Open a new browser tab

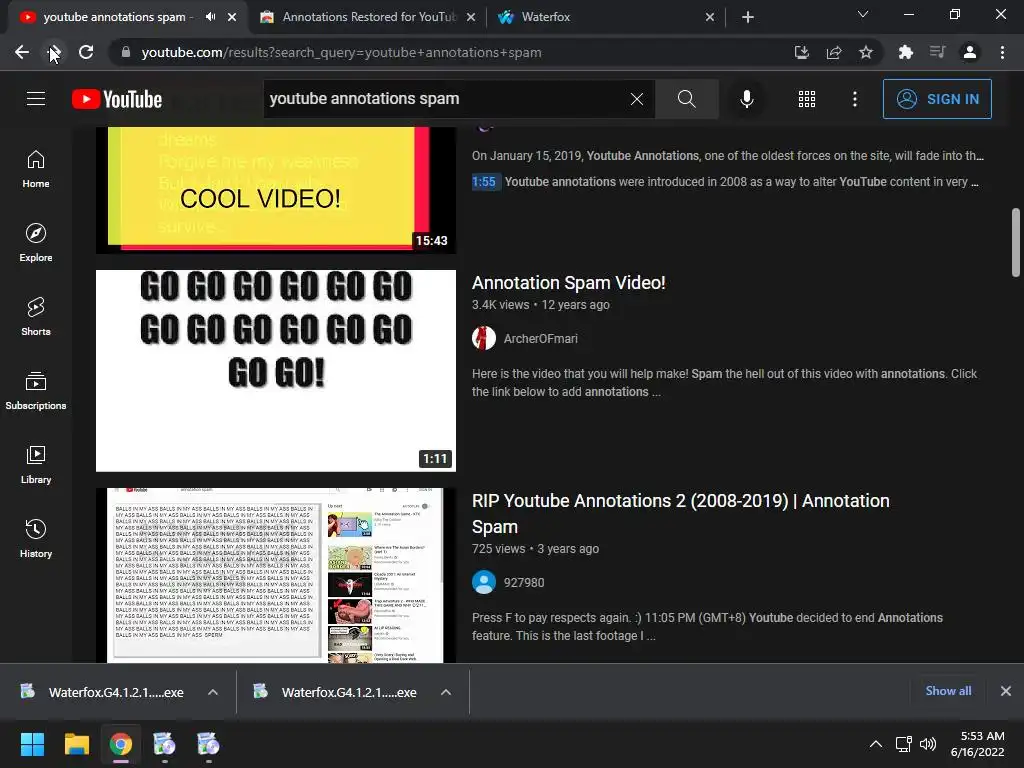click(x=748, y=17)
